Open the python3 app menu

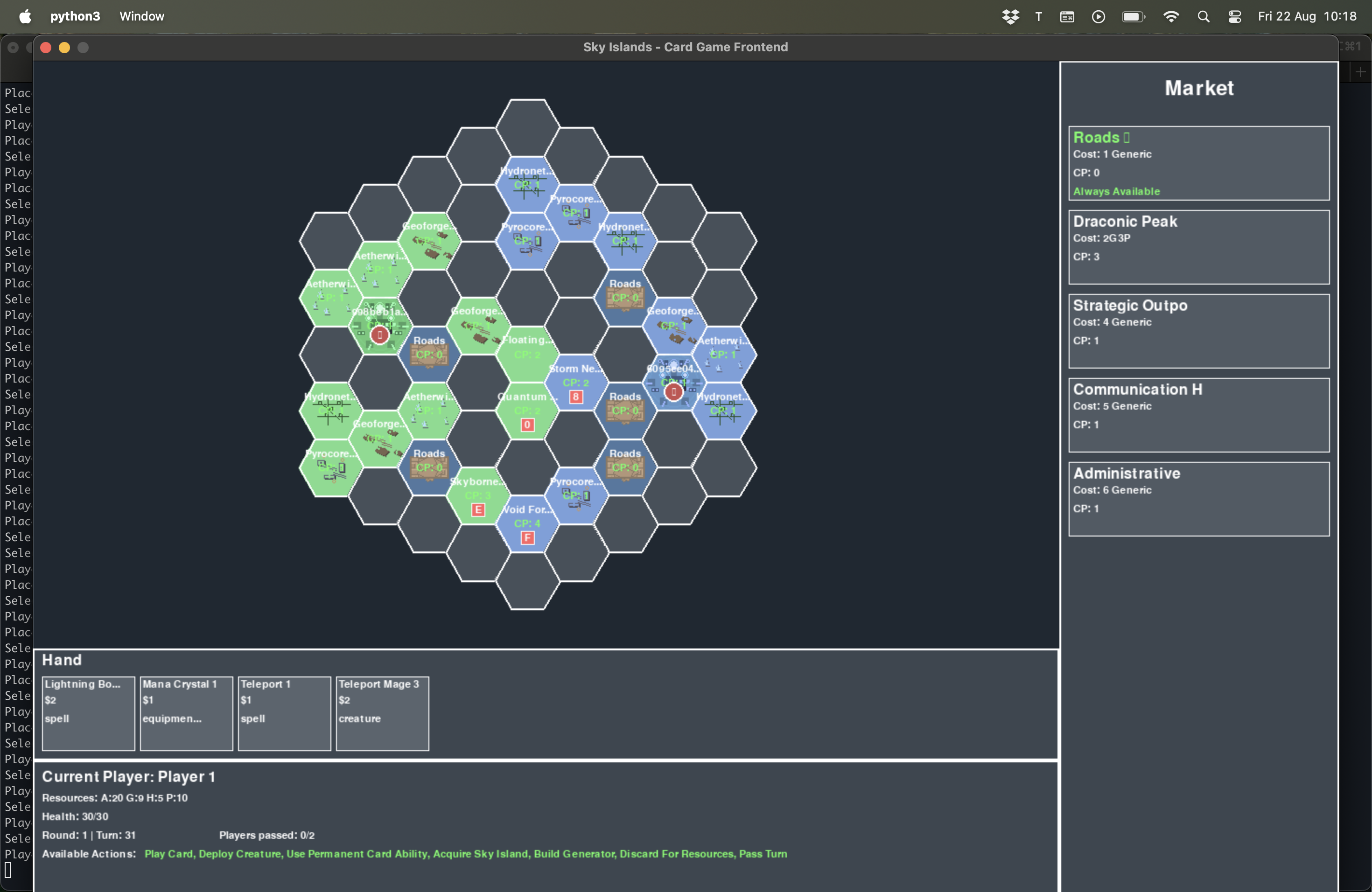[x=75, y=17]
